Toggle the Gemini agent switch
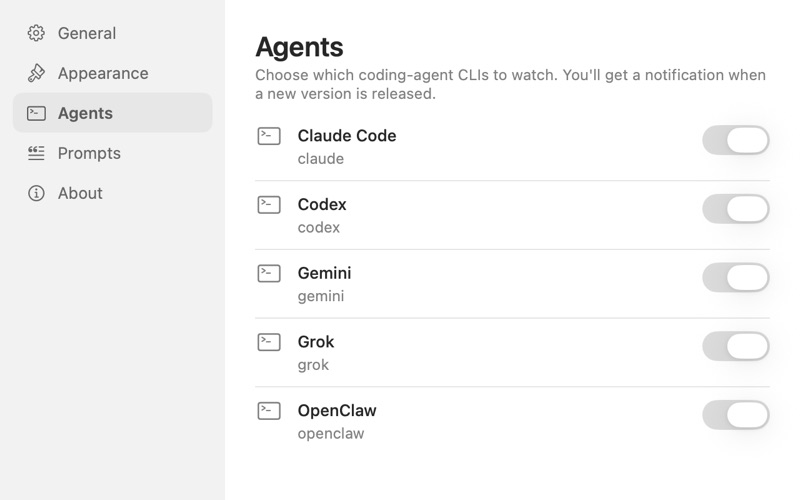The image size is (800, 500). tap(736, 278)
